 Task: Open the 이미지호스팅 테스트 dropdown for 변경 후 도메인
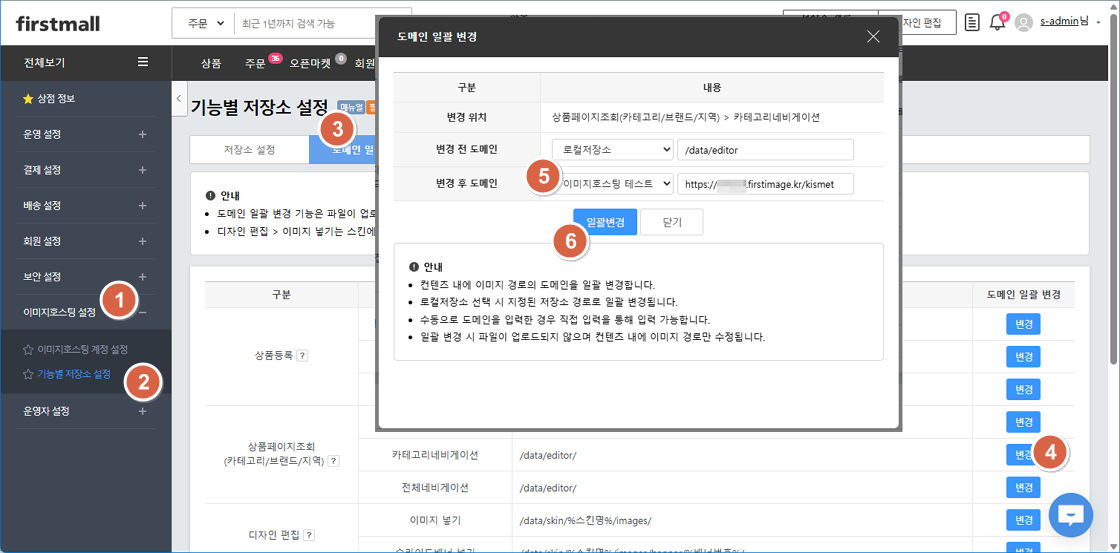[x=613, y=184]
